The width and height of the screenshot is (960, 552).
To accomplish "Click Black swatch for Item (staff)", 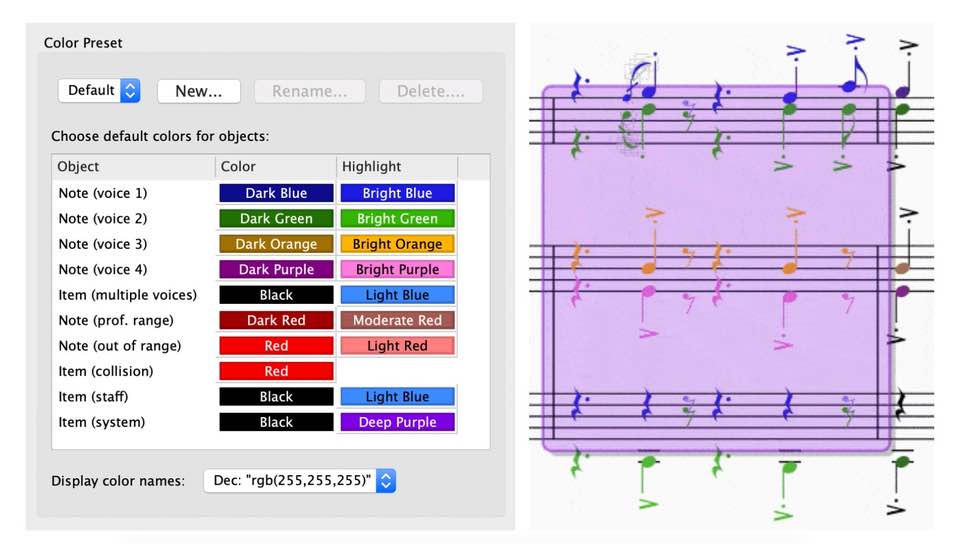I will (276, 397).
